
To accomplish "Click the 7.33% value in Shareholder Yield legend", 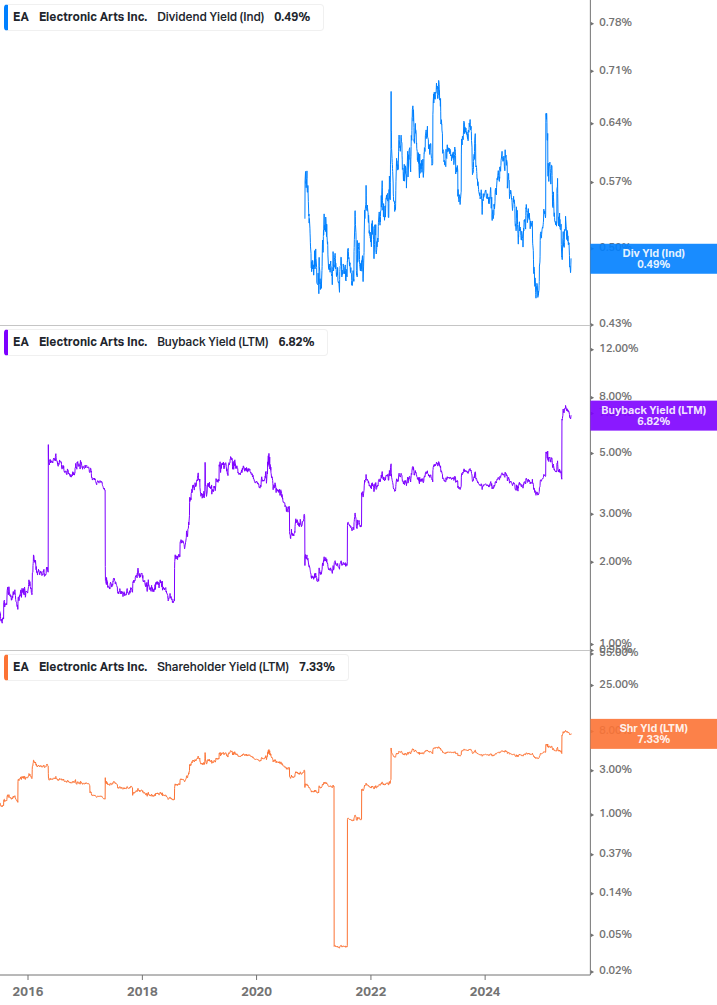I will tap(317, 667).
